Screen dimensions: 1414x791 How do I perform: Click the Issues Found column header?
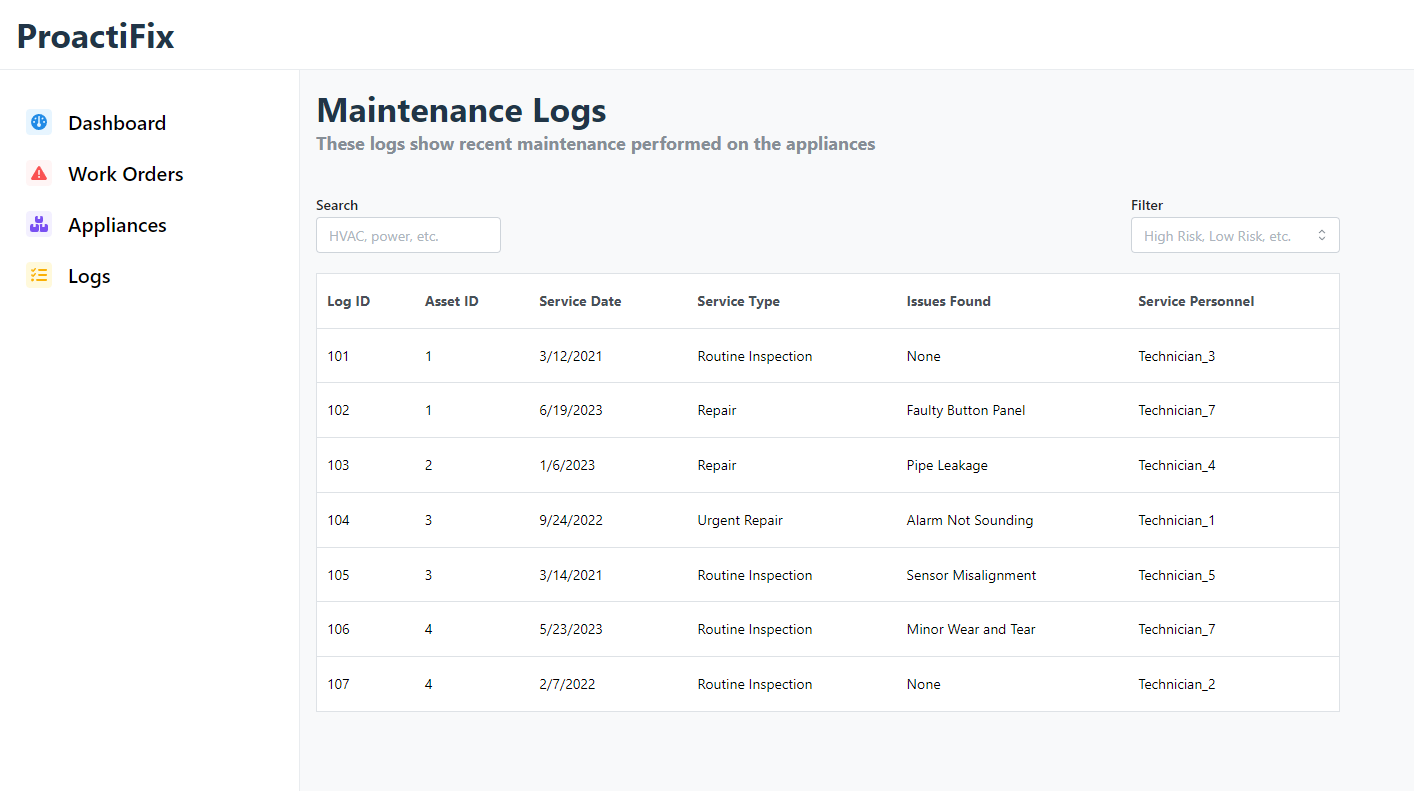[949, 301]
